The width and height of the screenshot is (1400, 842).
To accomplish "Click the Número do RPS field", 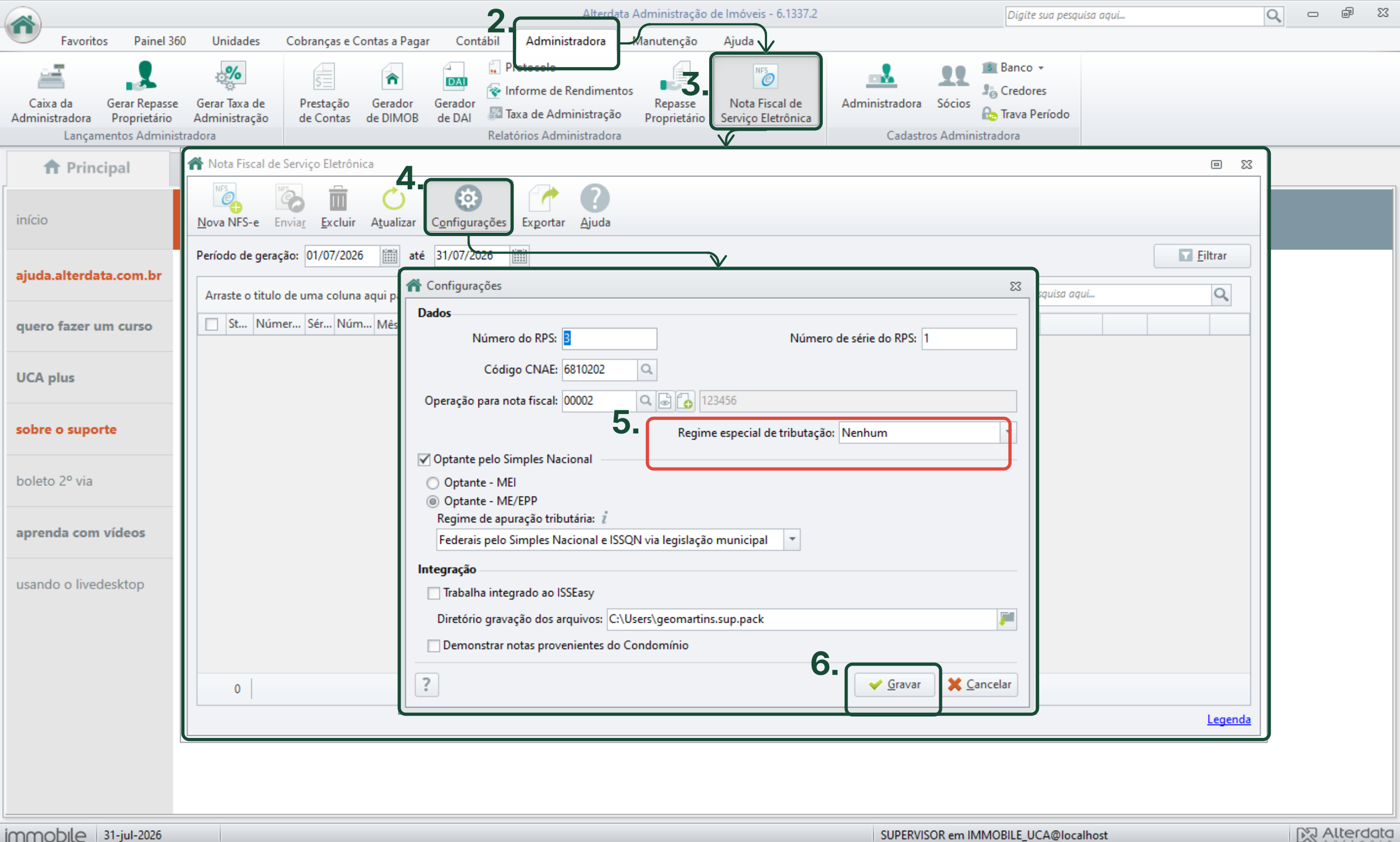I will 609,339.
